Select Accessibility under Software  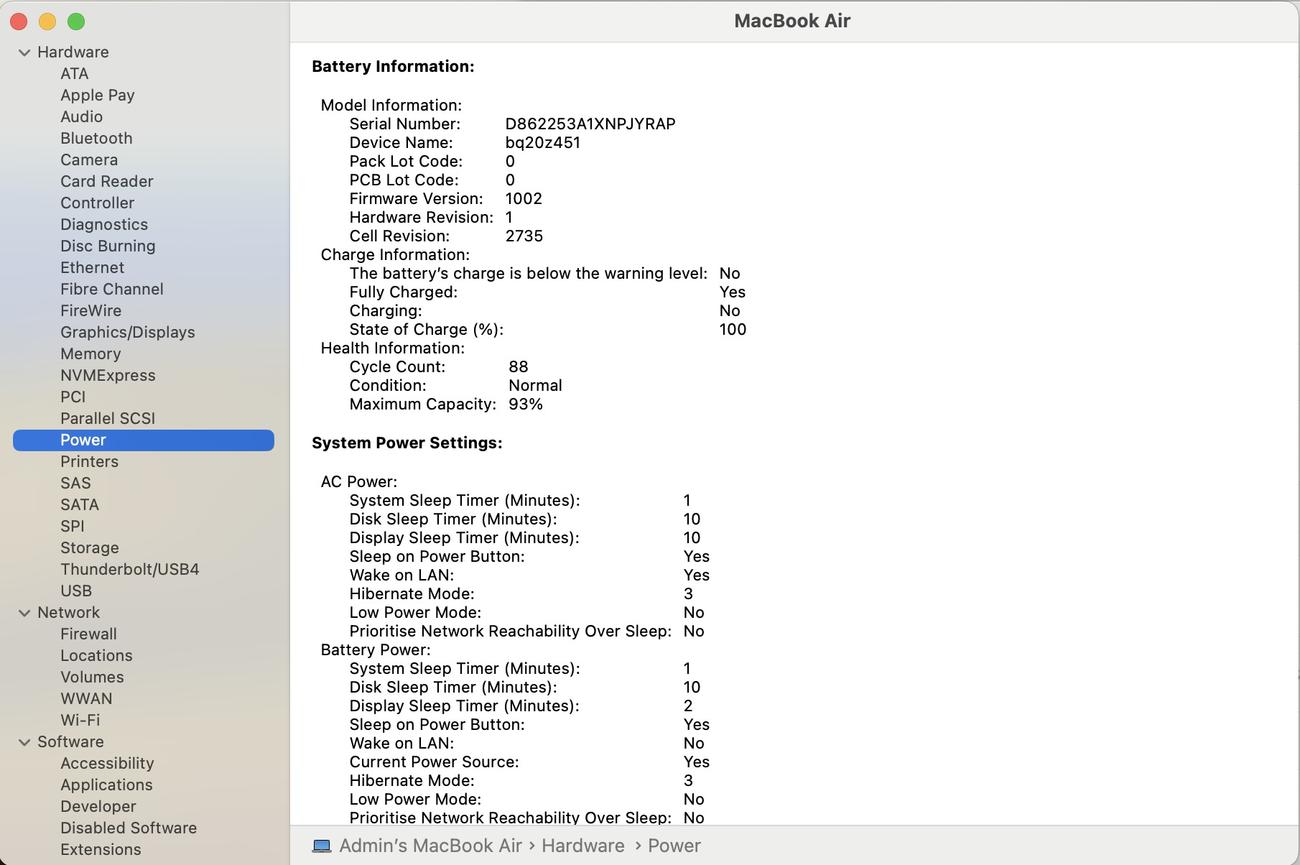click(x=107, y=763)
